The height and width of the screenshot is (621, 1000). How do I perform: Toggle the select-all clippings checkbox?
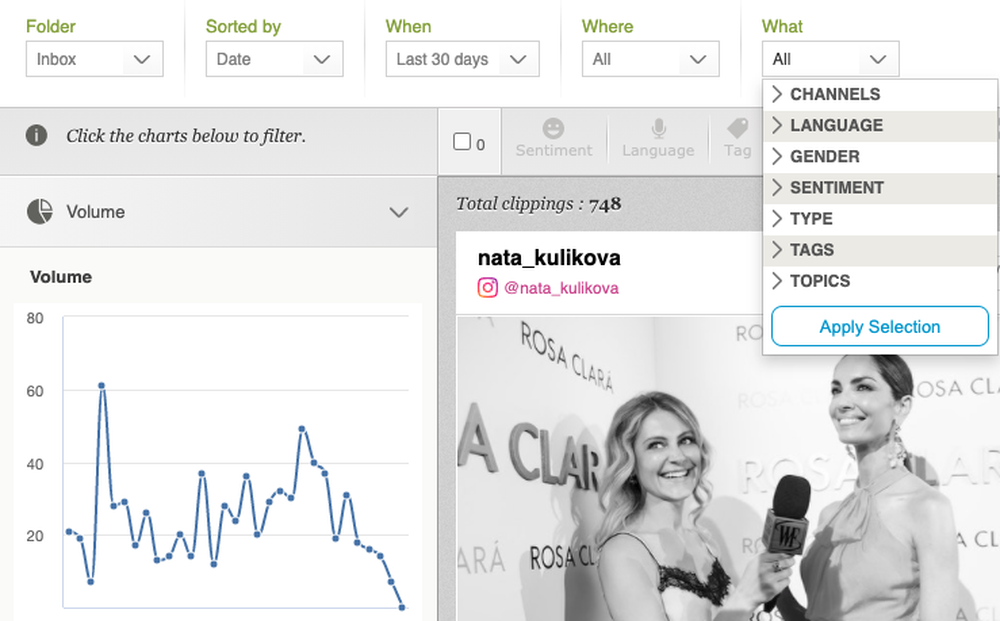(x=462, y=142)
